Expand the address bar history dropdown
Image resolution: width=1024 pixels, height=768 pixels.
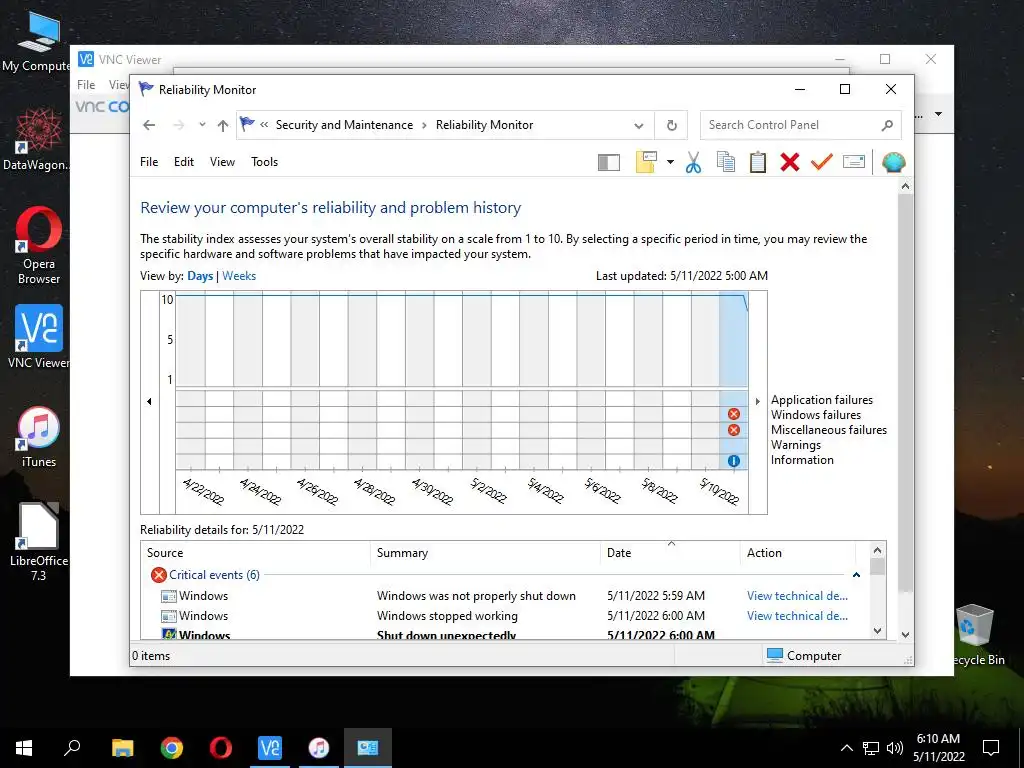point(639,125)
